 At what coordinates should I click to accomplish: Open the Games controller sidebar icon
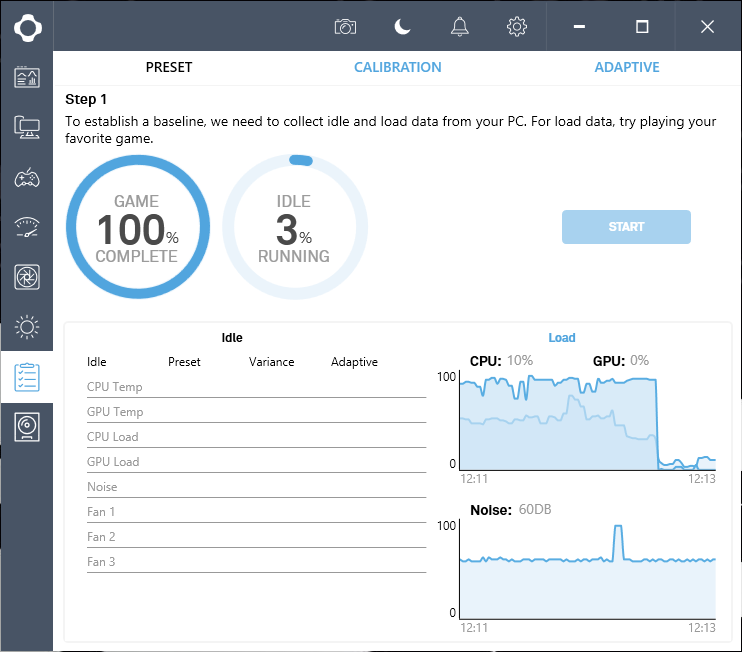(x=27, y=178)
